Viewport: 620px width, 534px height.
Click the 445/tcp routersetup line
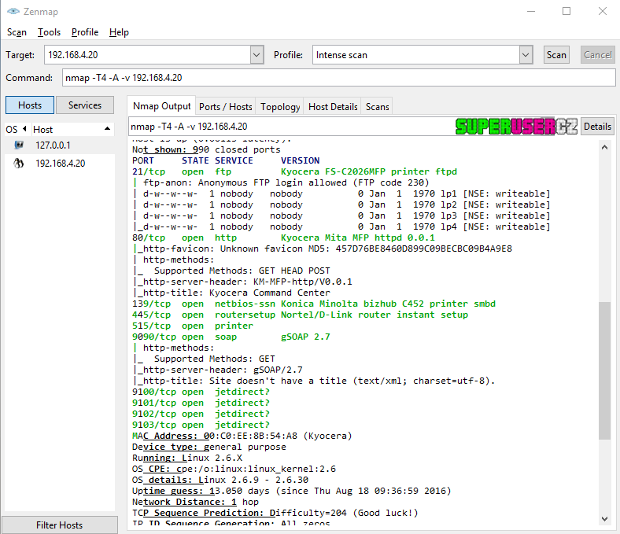click(x=300, y=315)
